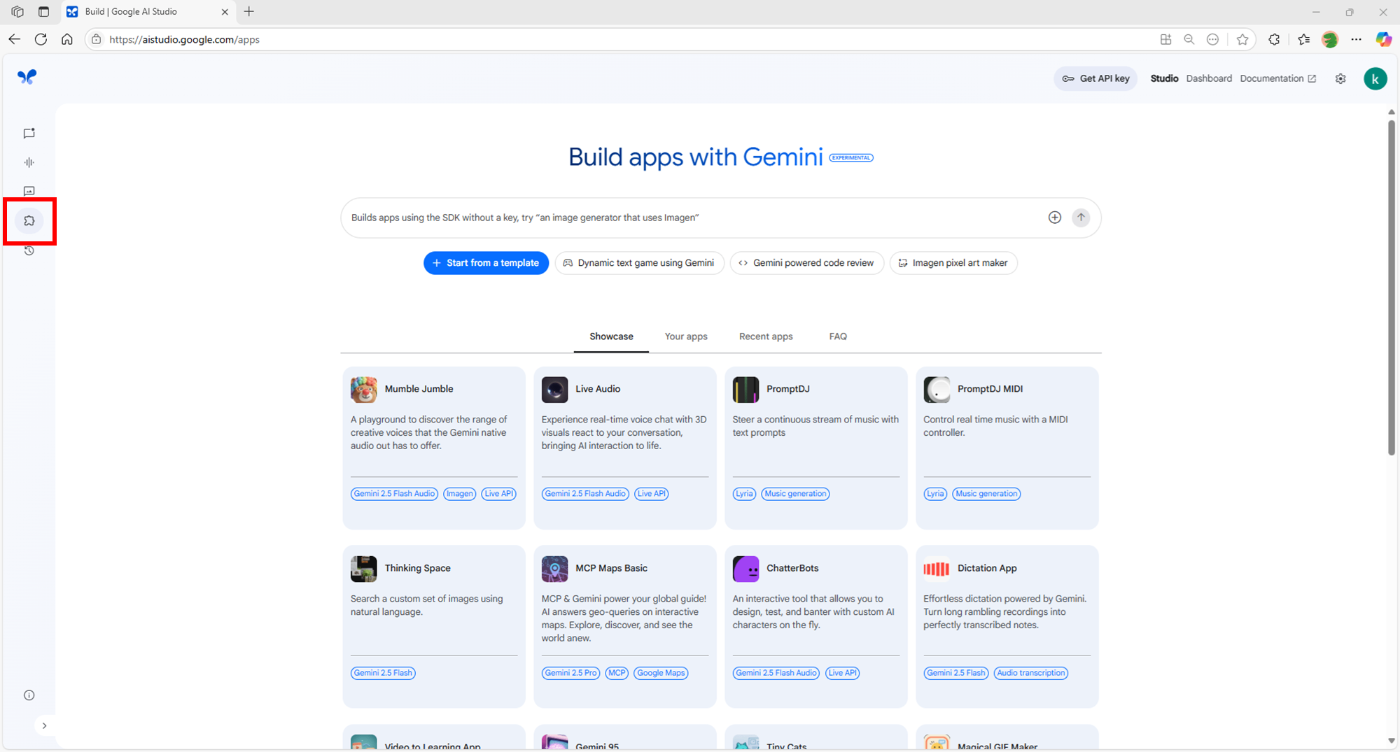1400x752 pixels.
Task: Open the MCP Maps Basic app icon
Action: tap(555, 568)
